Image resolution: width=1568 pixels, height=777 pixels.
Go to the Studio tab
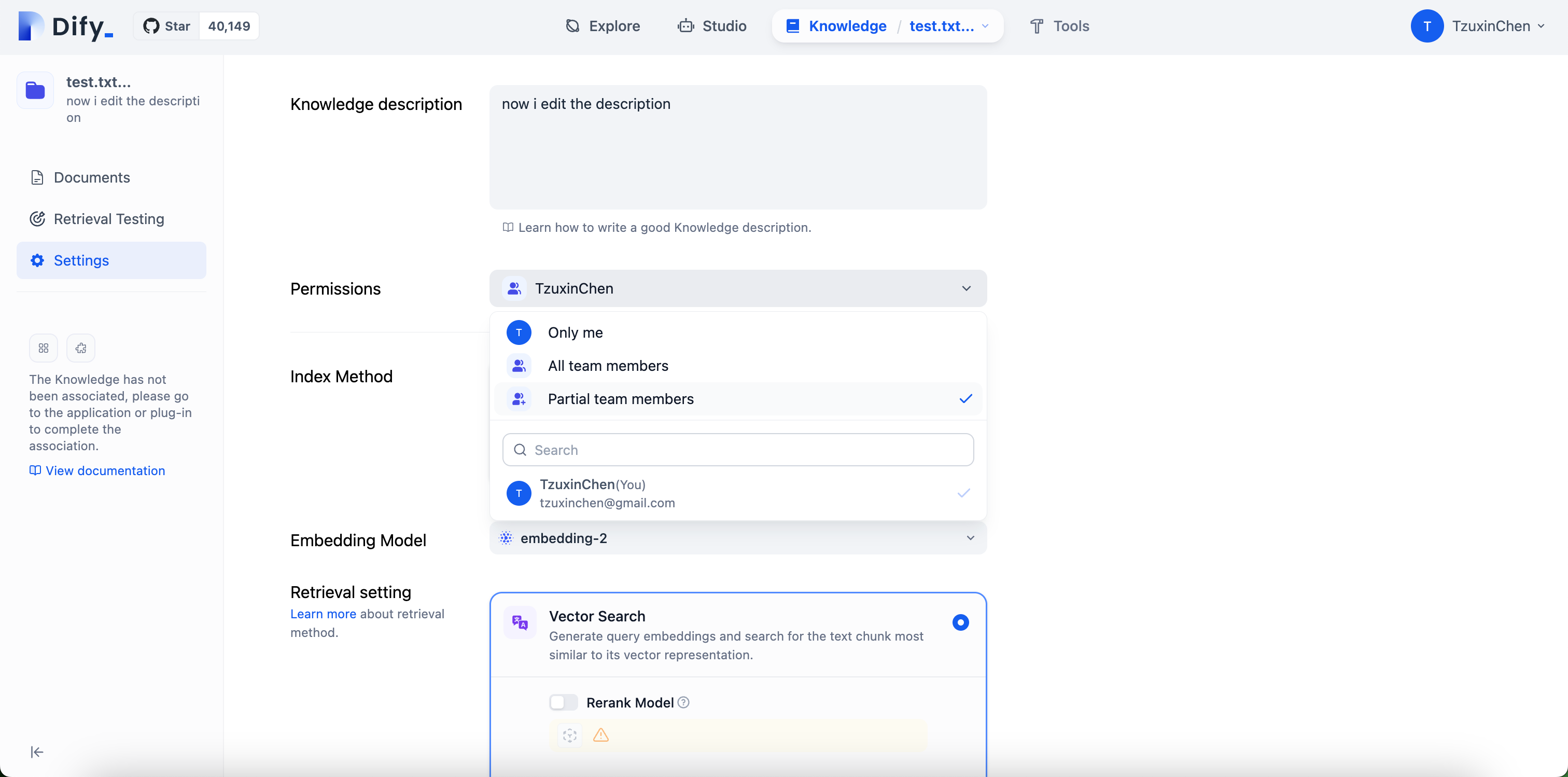[711, 26]
